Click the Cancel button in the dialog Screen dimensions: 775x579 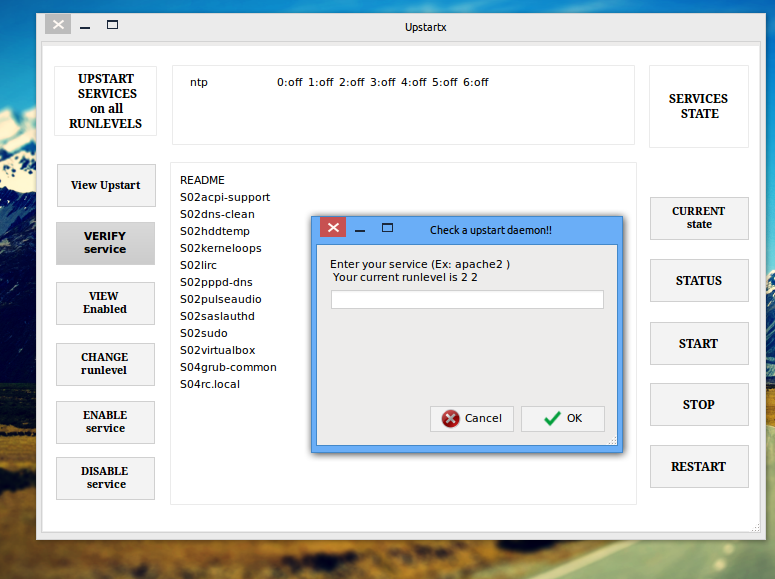[472, 419]
